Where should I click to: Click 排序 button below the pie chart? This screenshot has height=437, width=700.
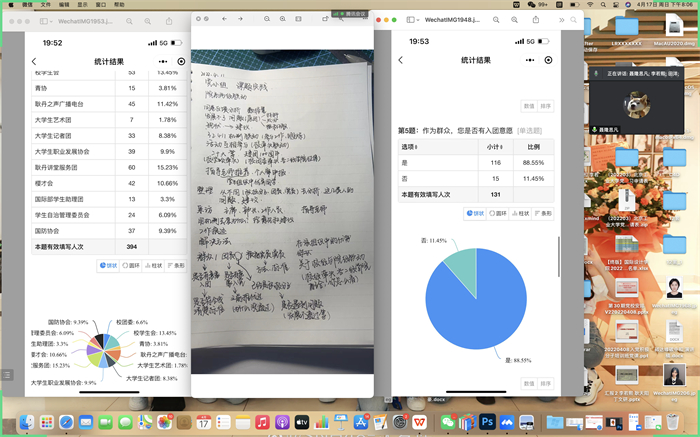(x=546, y=383)
